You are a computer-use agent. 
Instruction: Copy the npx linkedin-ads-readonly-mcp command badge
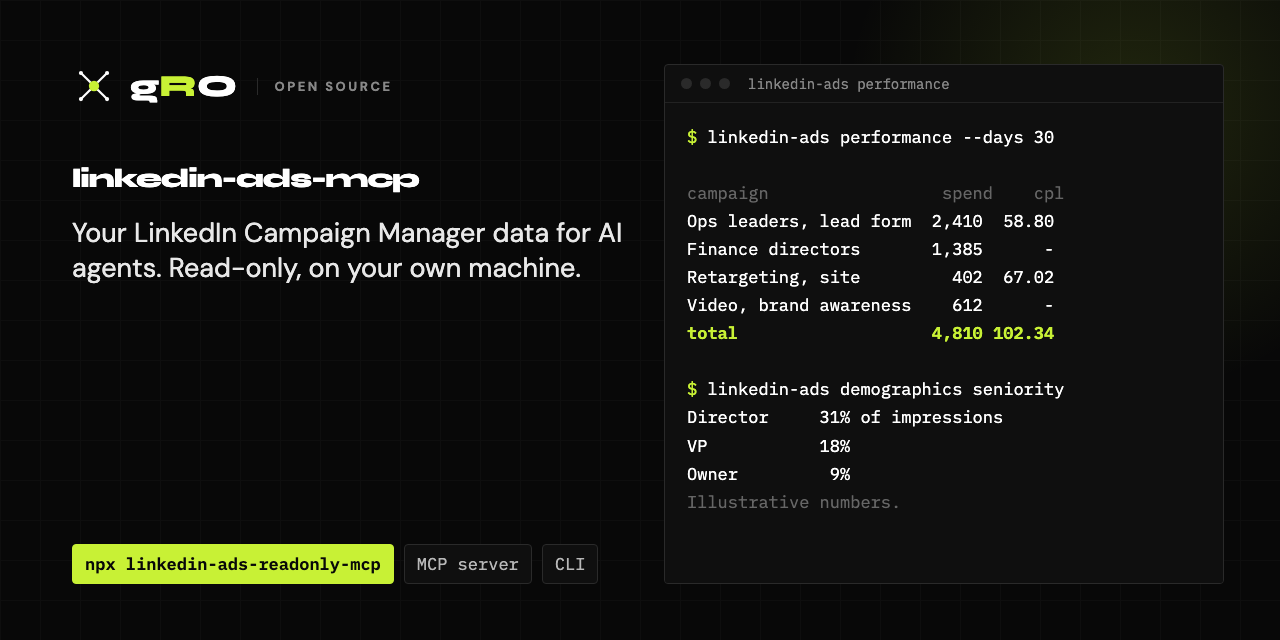coord(233,564)
